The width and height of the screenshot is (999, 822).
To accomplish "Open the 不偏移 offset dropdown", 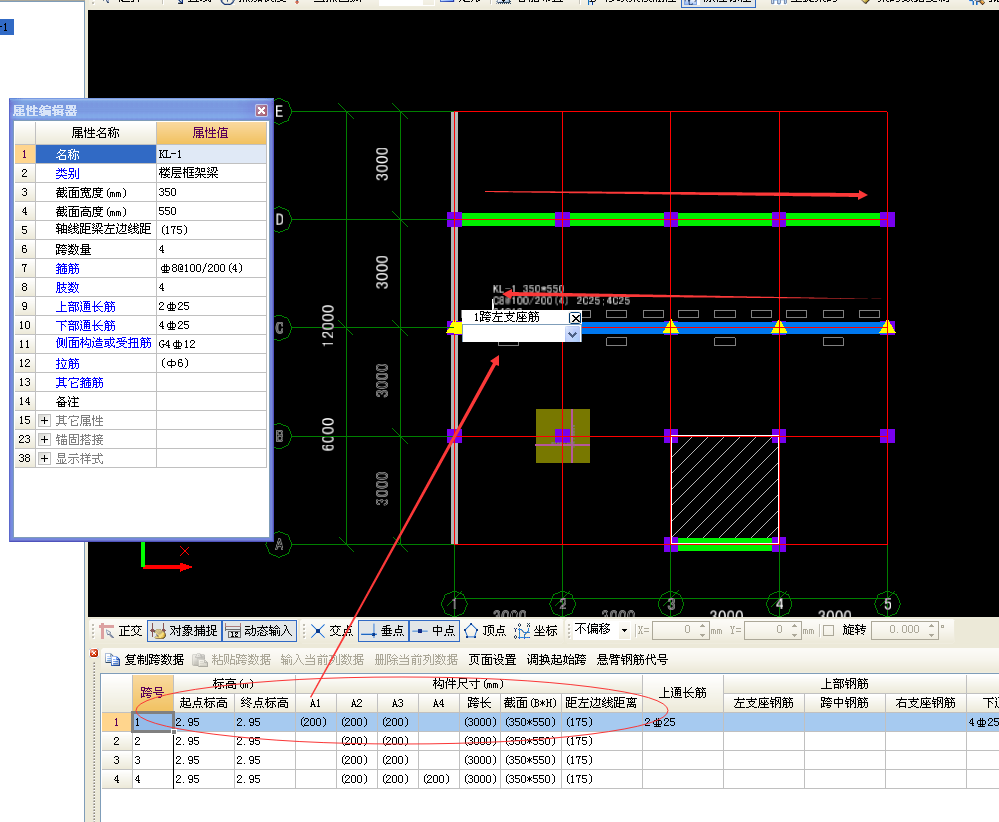I will pyautogui.click(x=624, y=630).
